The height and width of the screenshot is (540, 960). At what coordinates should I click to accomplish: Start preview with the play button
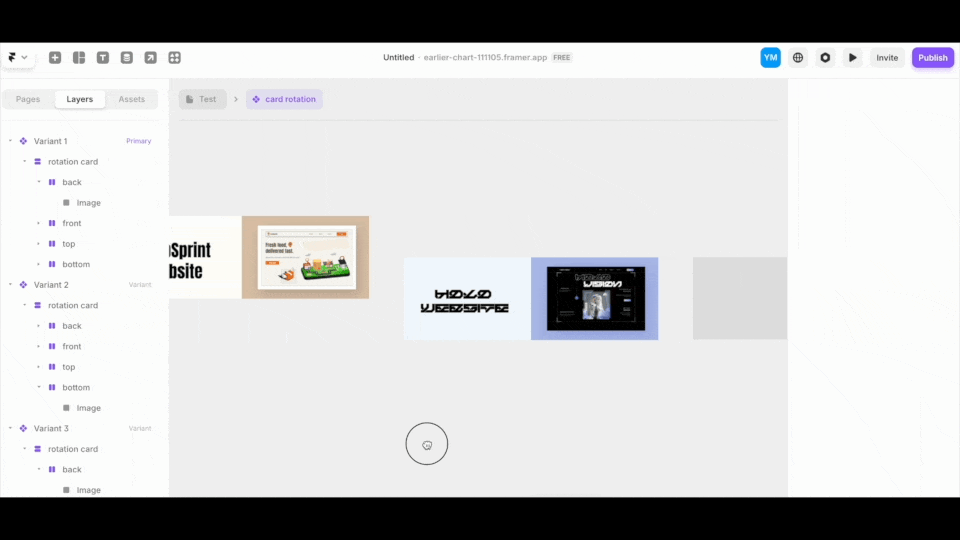point(853,58)
